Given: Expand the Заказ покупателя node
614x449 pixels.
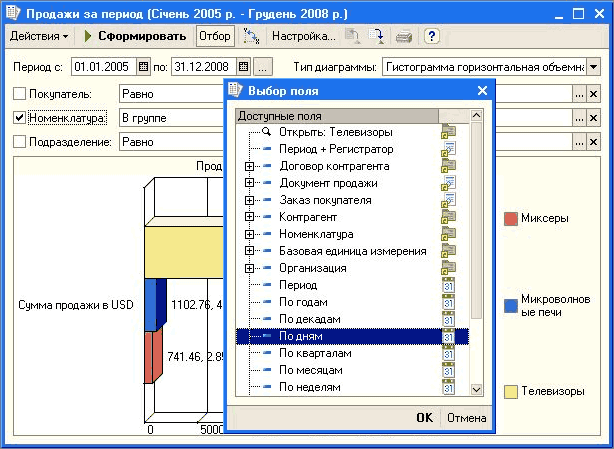Looking at the screenshot, I should [249, 200].
